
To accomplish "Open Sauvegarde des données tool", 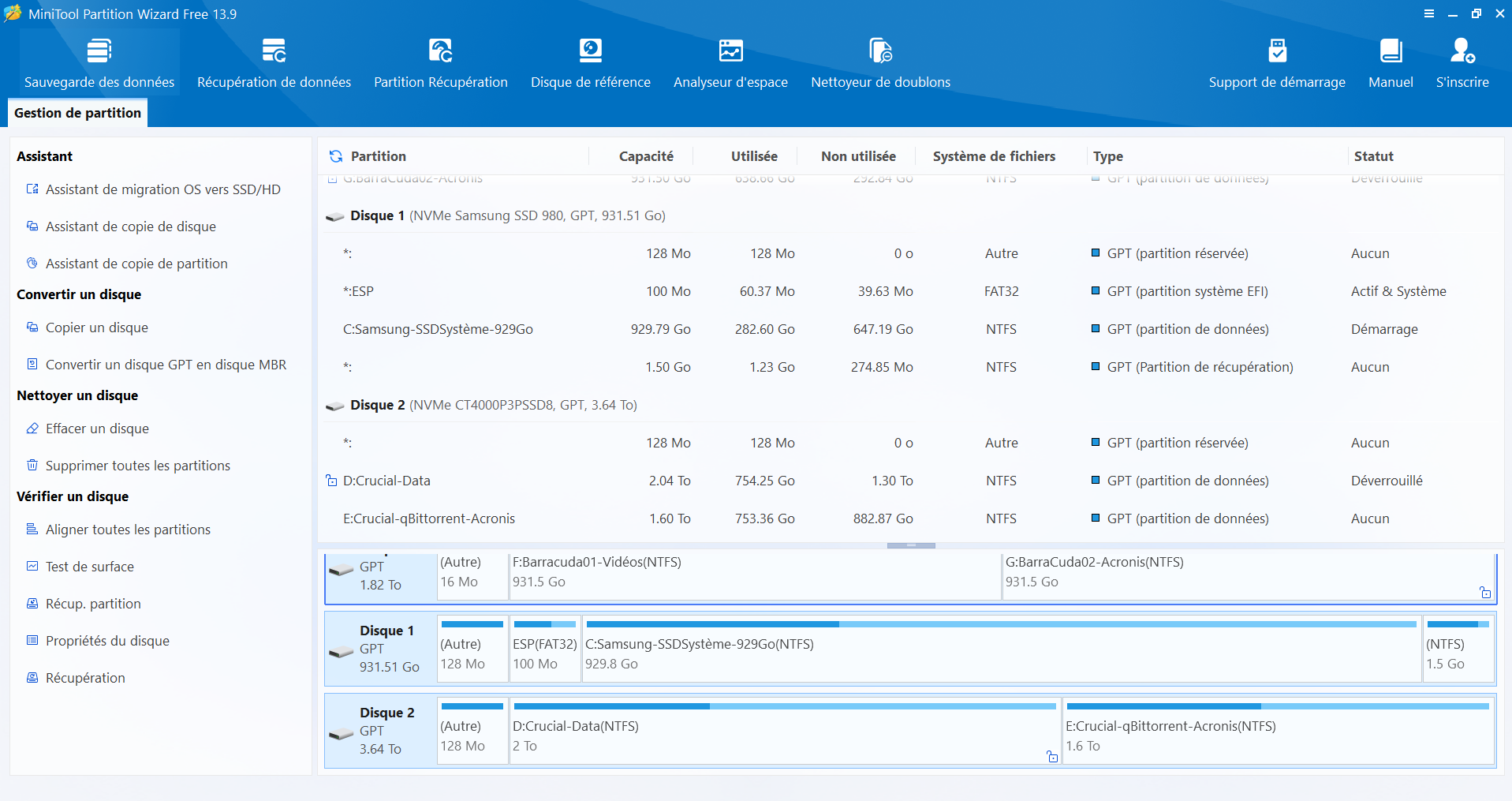I will [x=99, y=63].
